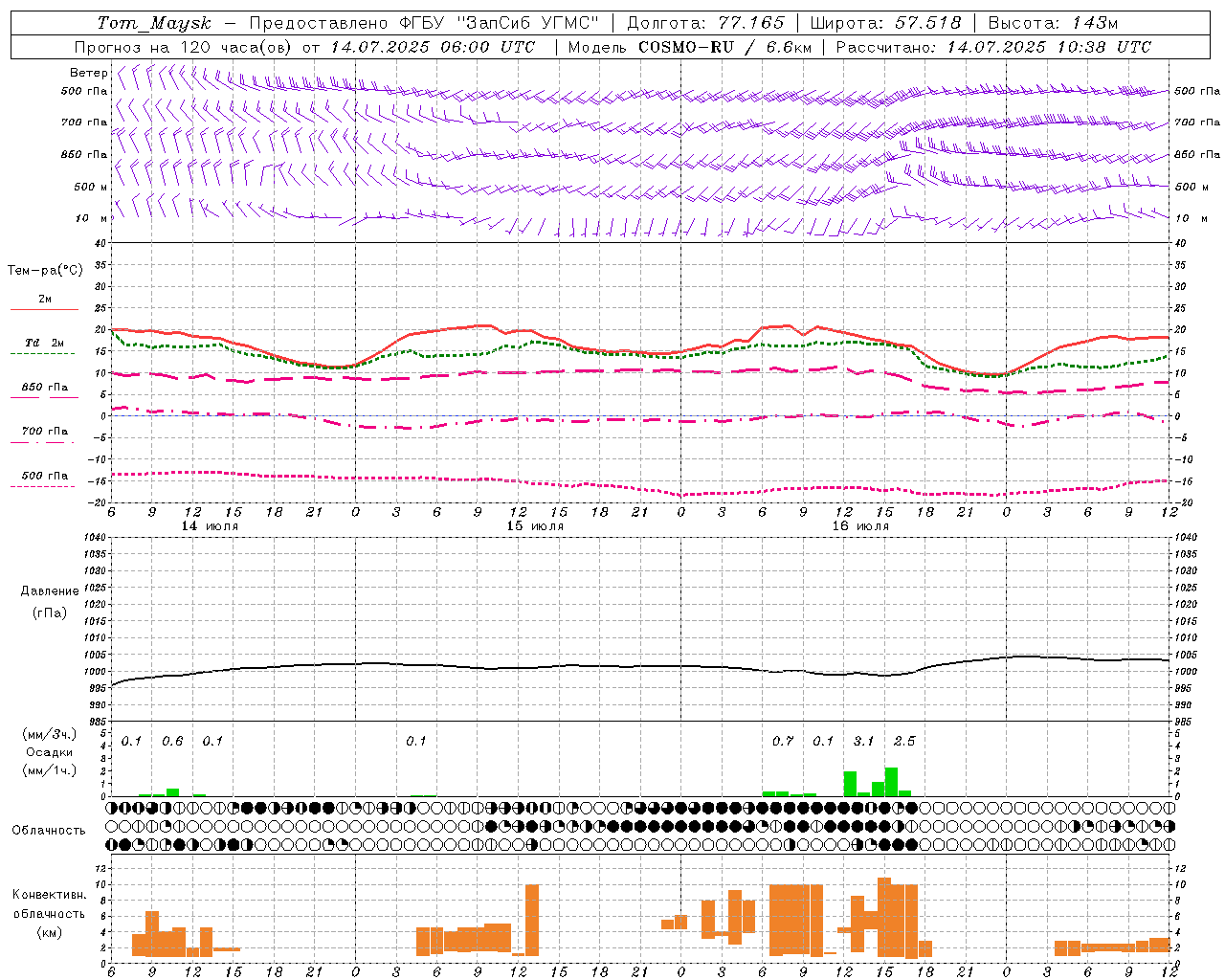
Task: Click the longitude value Долгота: 77.165
Action: tap(704, 23)
